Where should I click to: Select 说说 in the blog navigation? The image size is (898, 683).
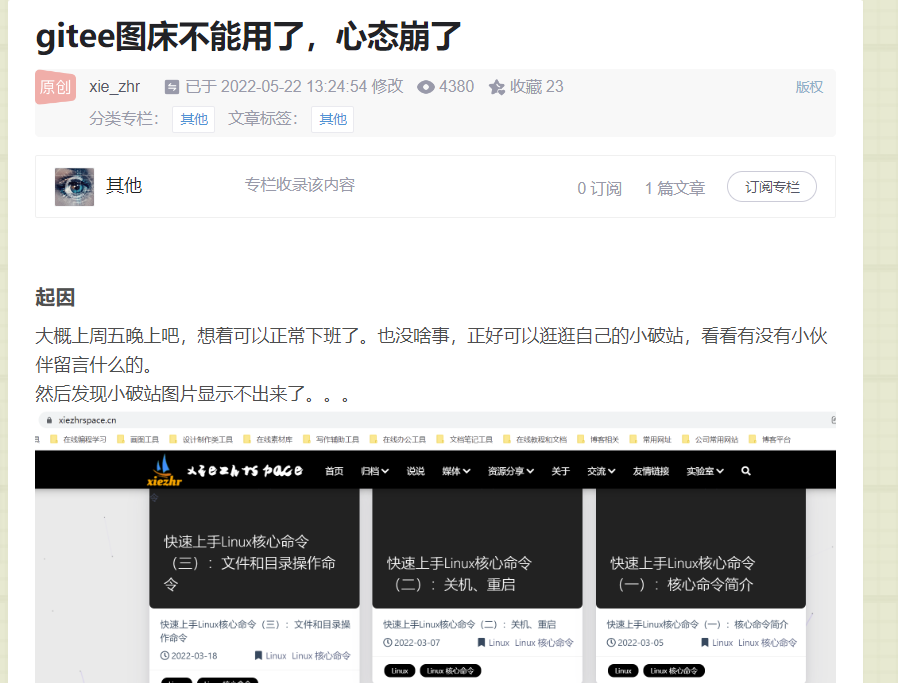(416, 471)
